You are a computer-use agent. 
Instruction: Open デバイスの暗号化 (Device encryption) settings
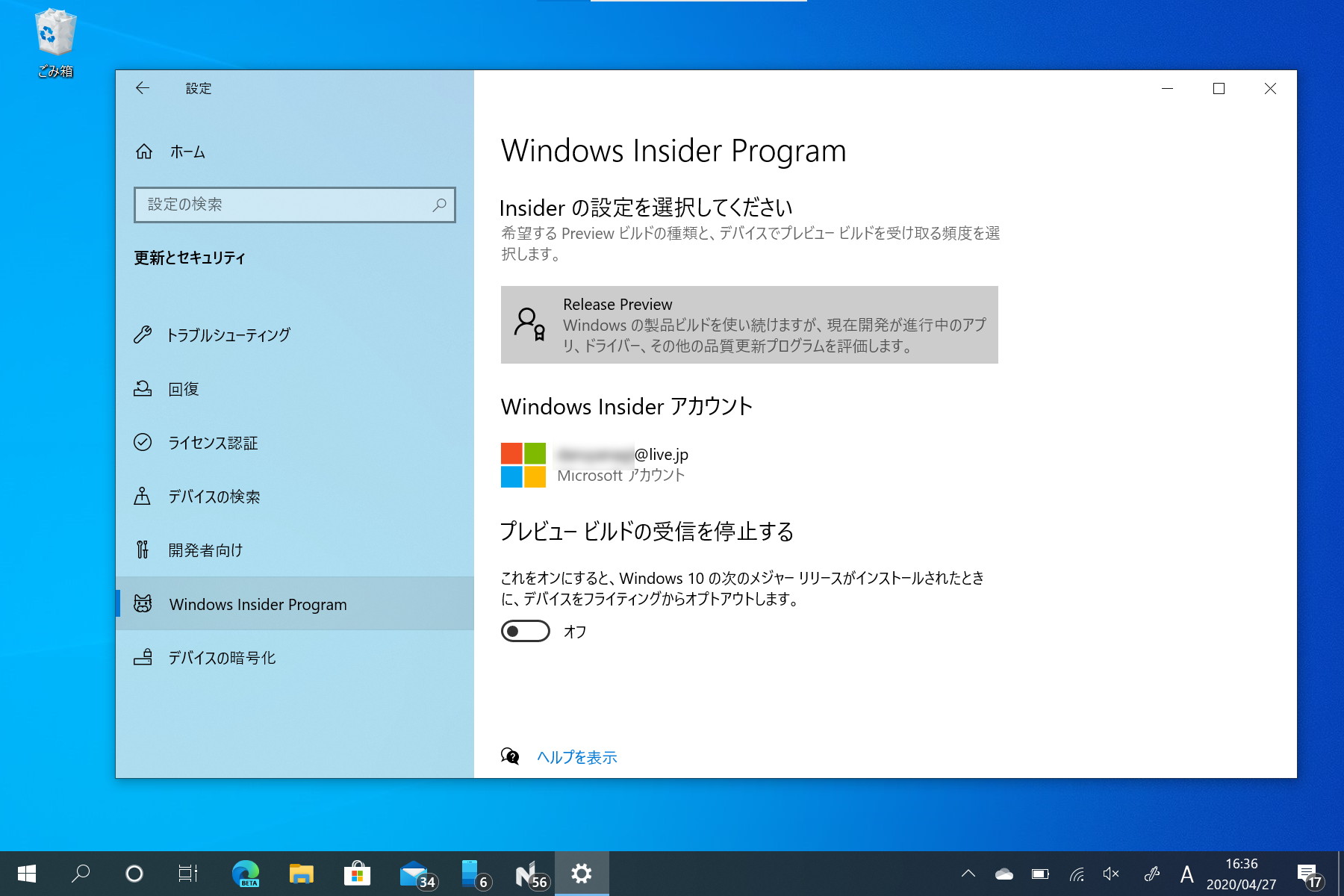click(x=221, y=657)
